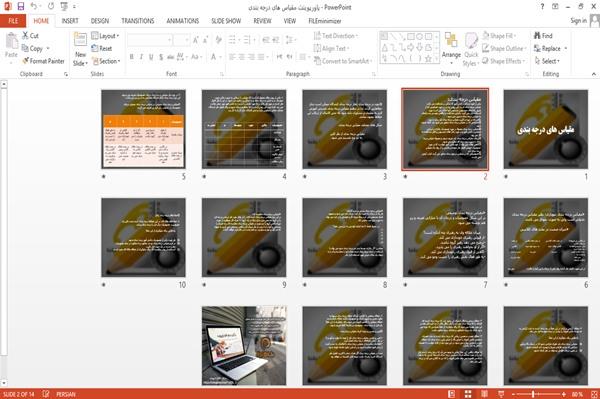Click the Normal view icon in status bar

click(452, 394)
